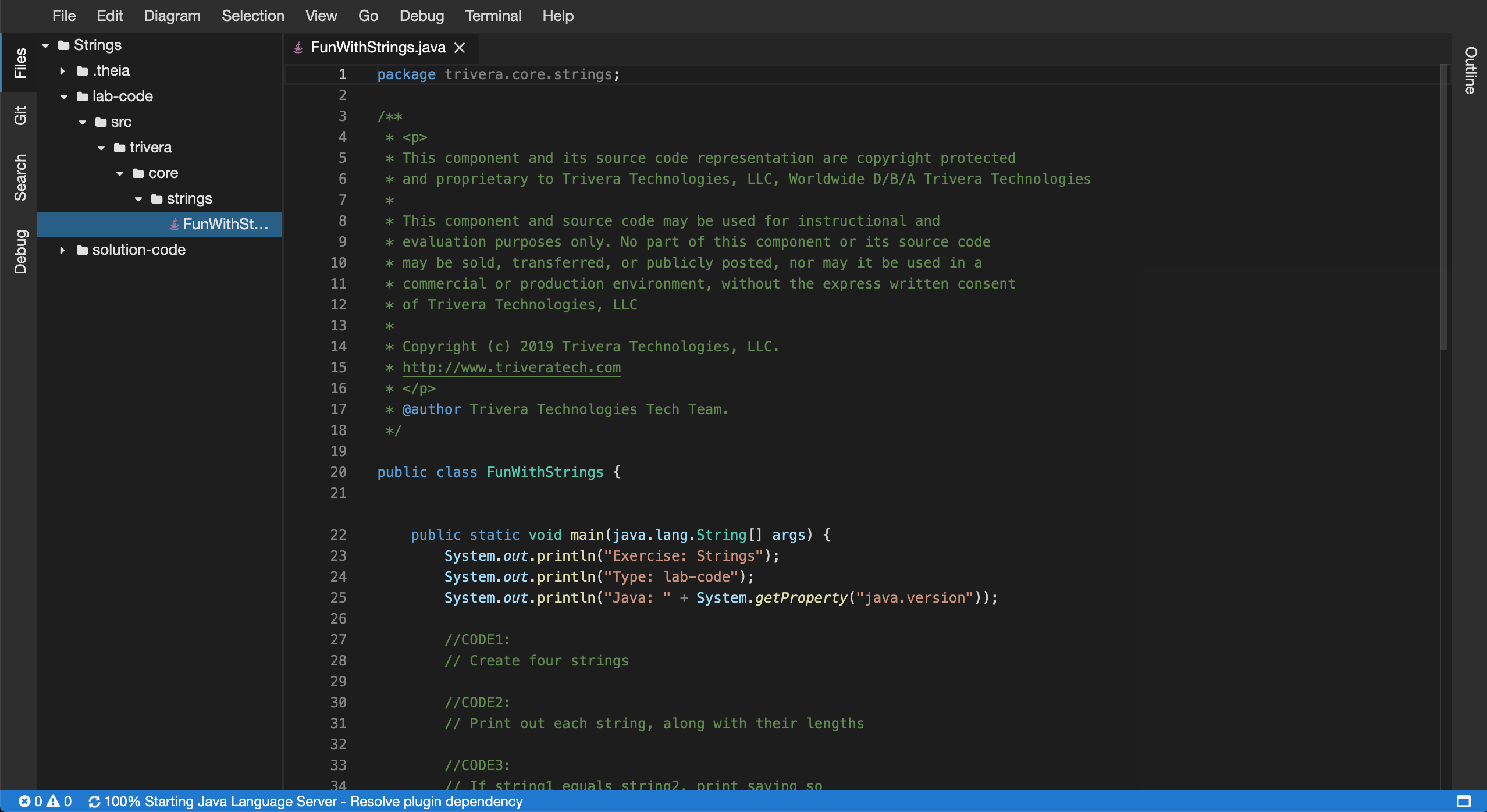Open the Search side panel
1487x812 pixels.
point(20,177)
